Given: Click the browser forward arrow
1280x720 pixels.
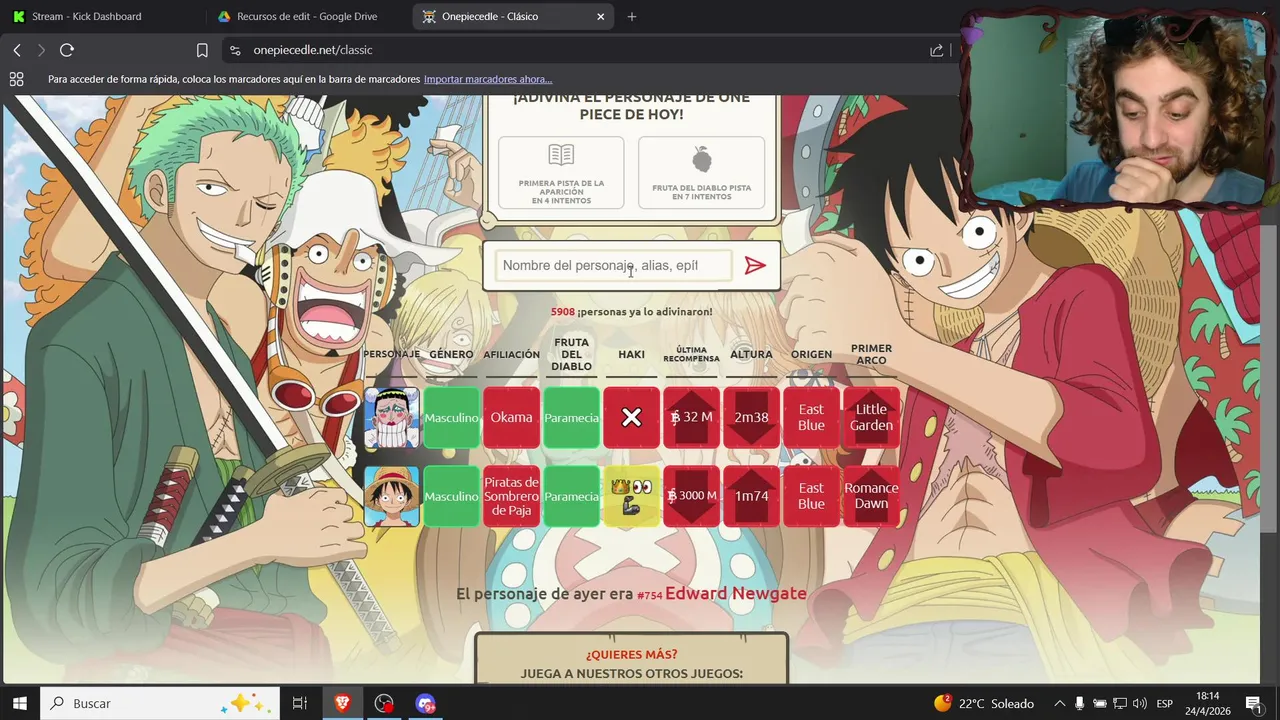Looking at the screenshot, I should pyautogui.click(x=41, y=50).
